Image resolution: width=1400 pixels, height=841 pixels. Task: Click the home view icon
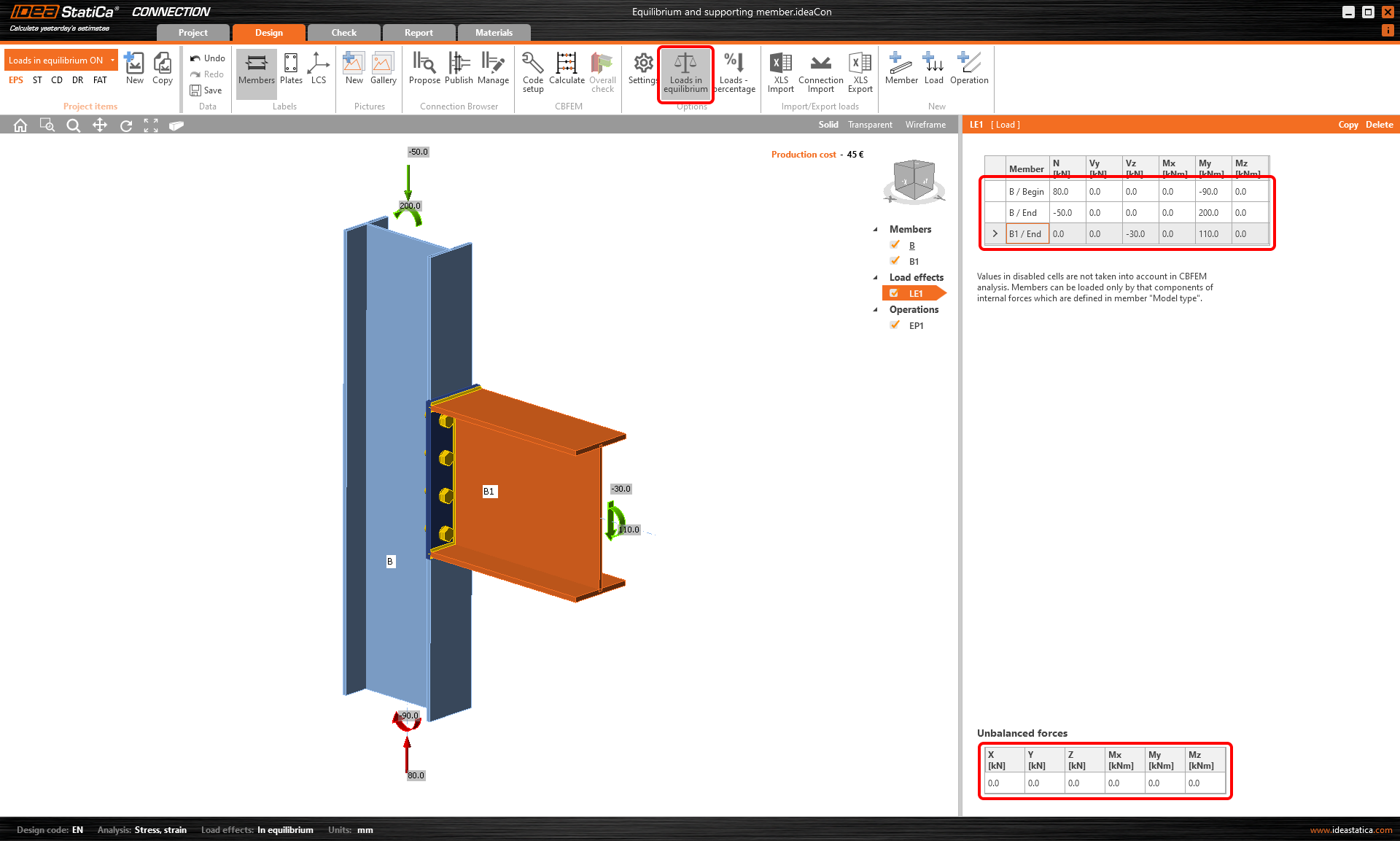(20, 125)
